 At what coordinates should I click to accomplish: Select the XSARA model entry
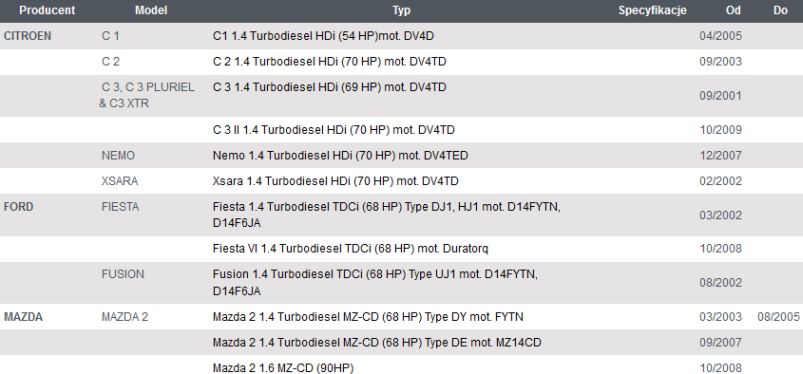pyautogui.click(x=119, y=181)
